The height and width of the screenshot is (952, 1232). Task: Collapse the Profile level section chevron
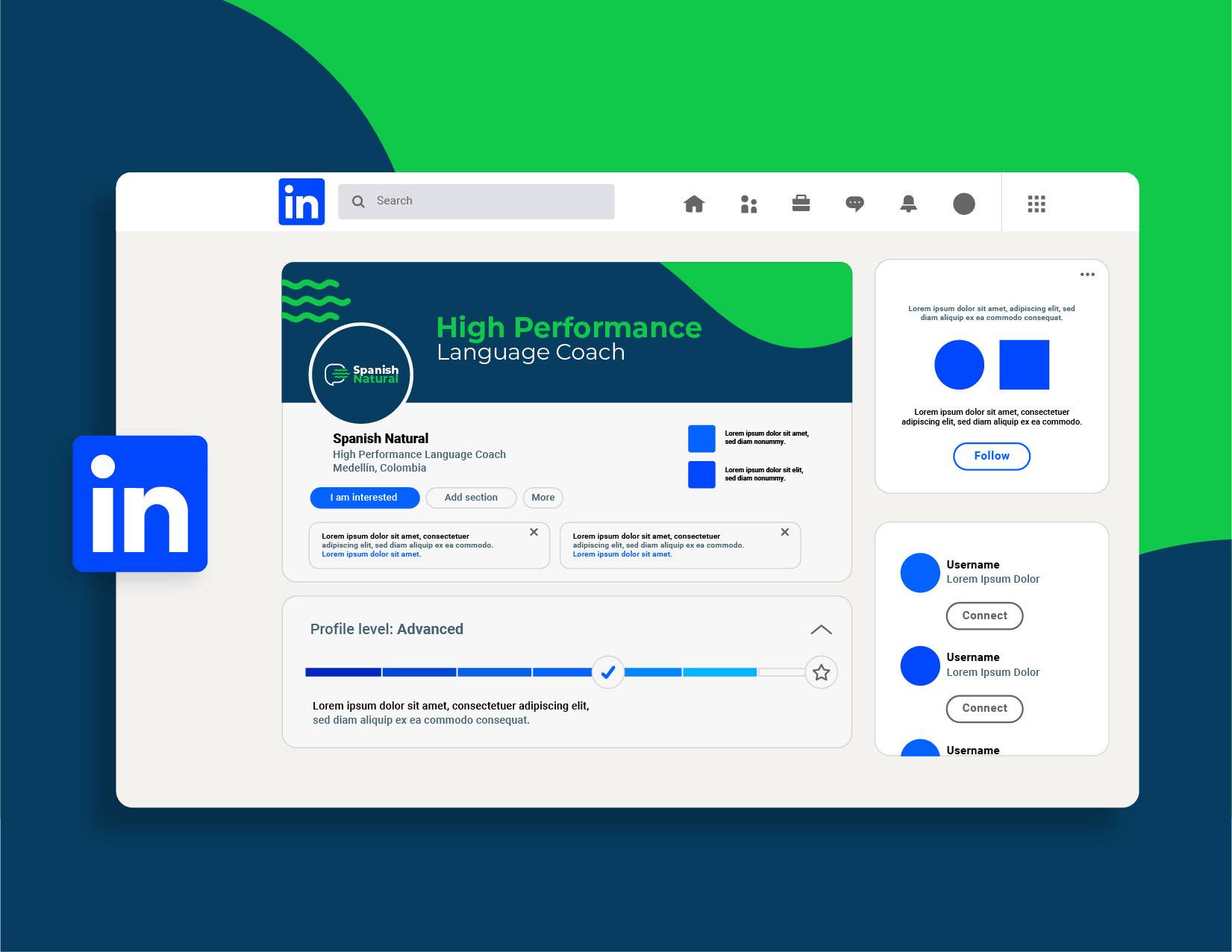pos(821,630)
